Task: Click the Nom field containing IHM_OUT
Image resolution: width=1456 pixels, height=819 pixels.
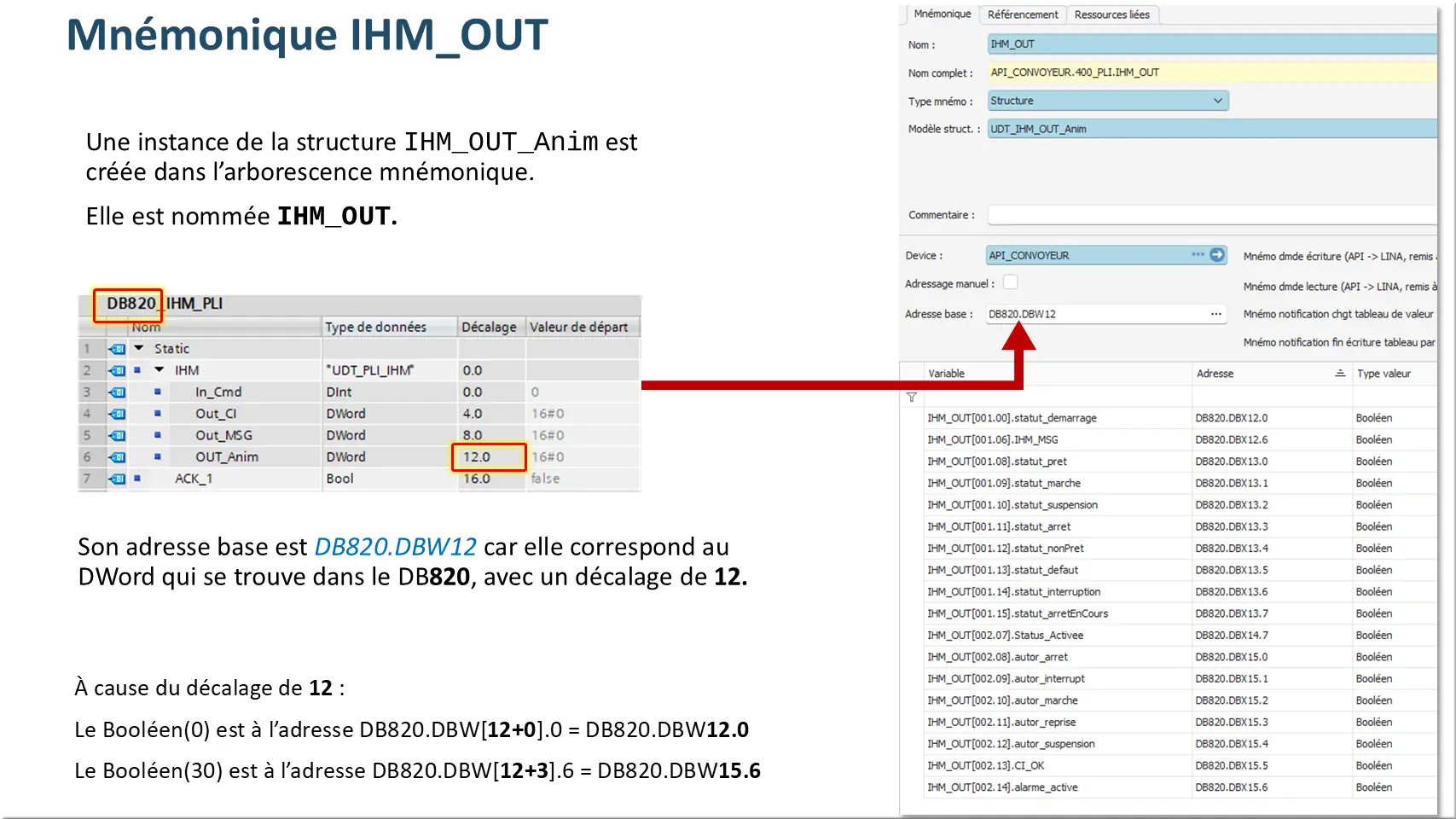Action: (x=1211, y=44)
